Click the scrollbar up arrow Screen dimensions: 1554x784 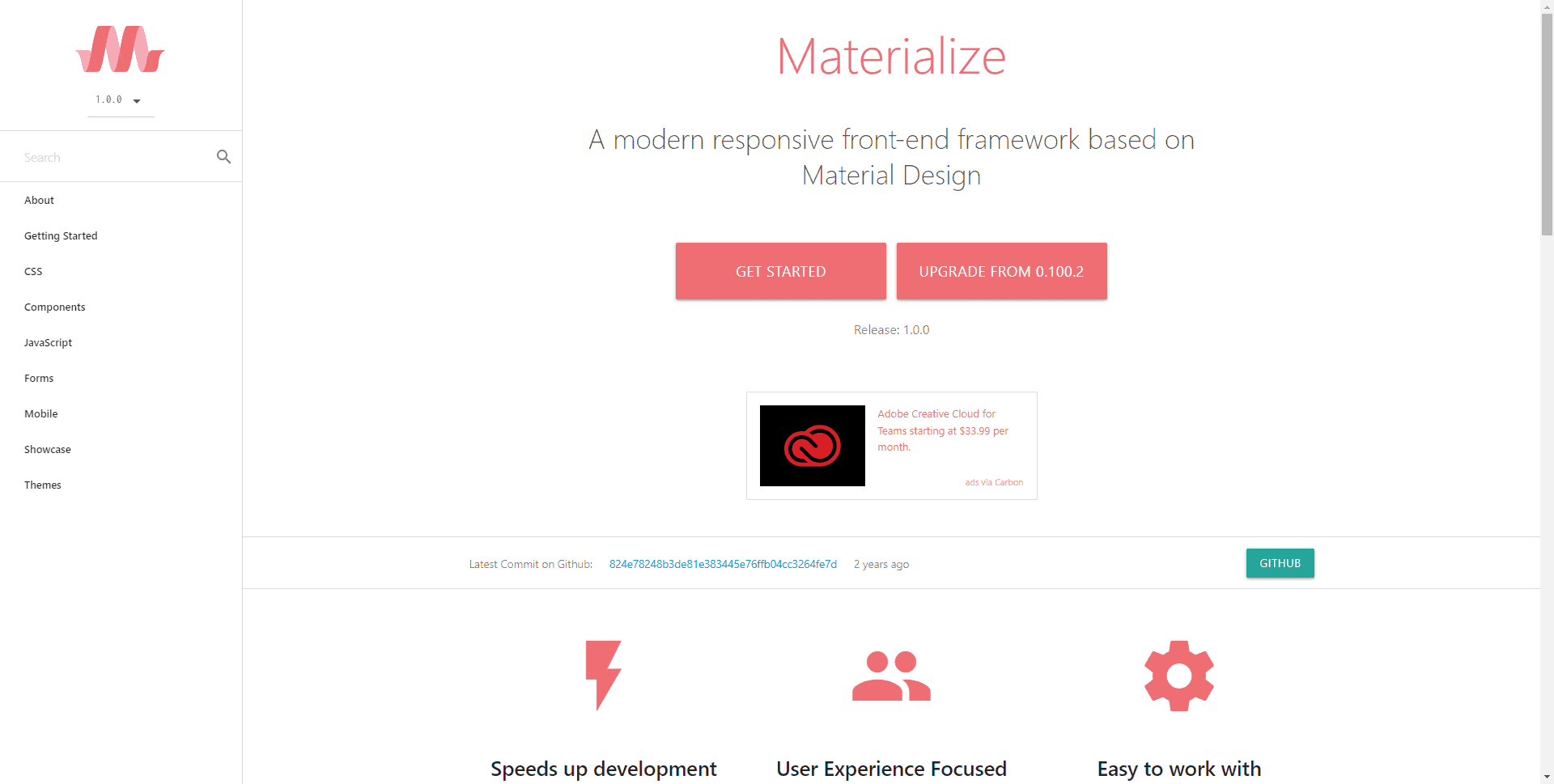click(x=1547, y=6)
